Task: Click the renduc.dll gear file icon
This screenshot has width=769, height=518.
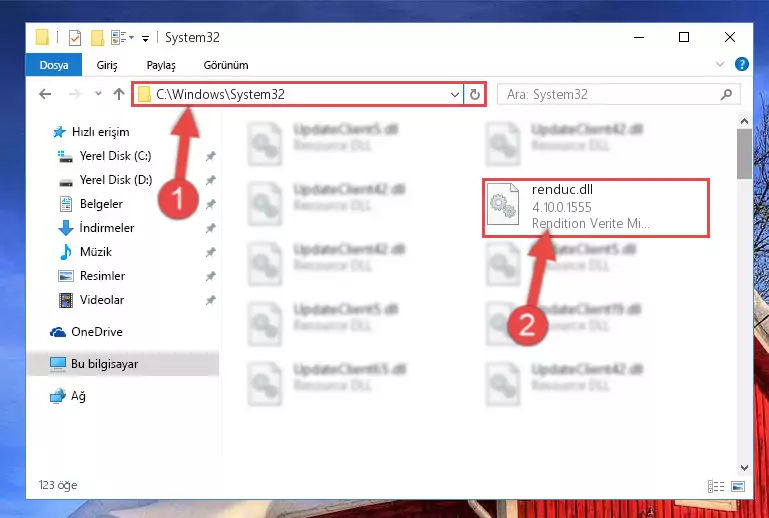Action: click(x=503, y=204)
